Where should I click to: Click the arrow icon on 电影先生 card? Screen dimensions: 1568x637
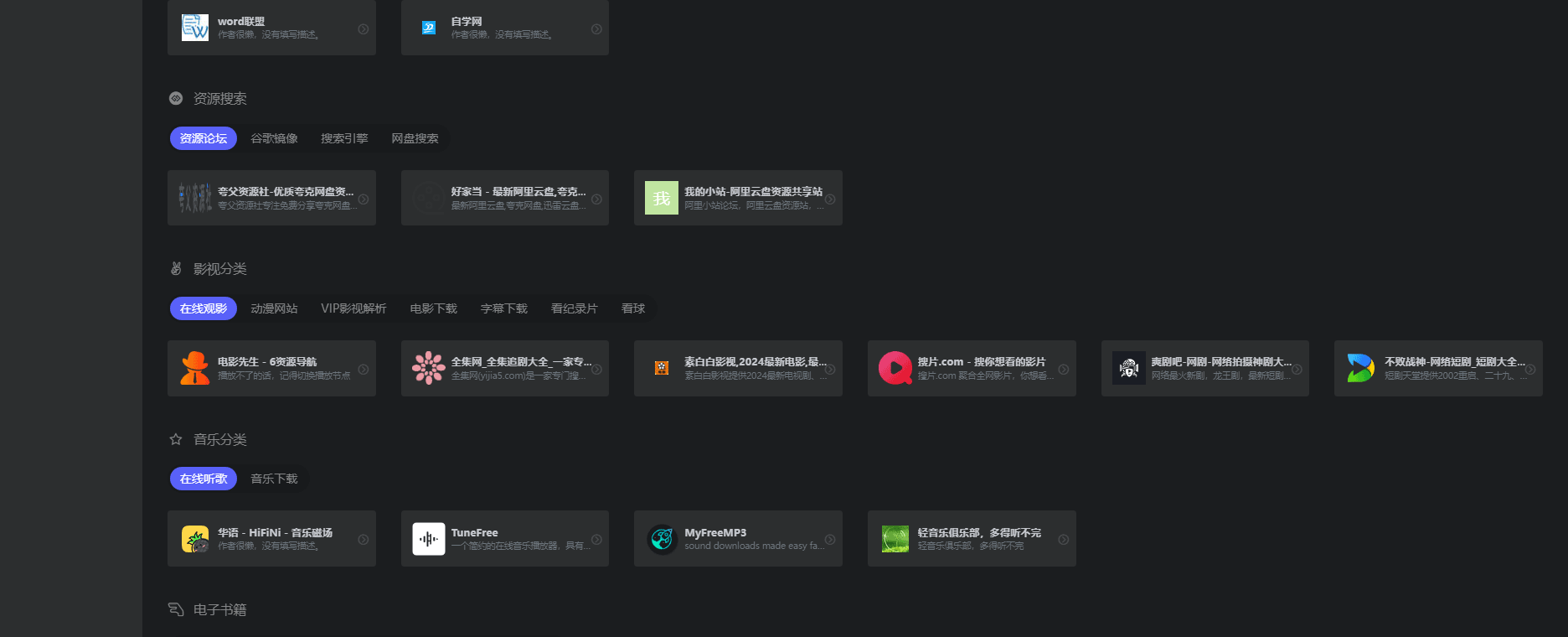coord(364,369)
